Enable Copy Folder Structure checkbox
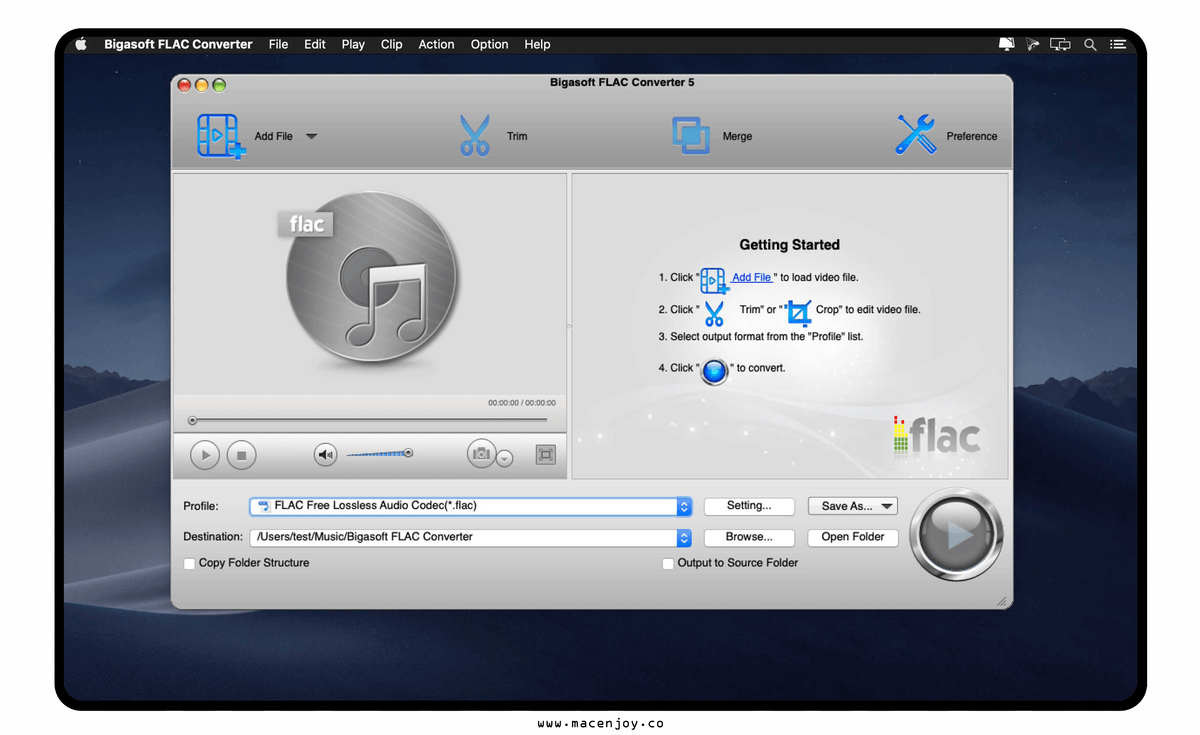 coord(189,564)
